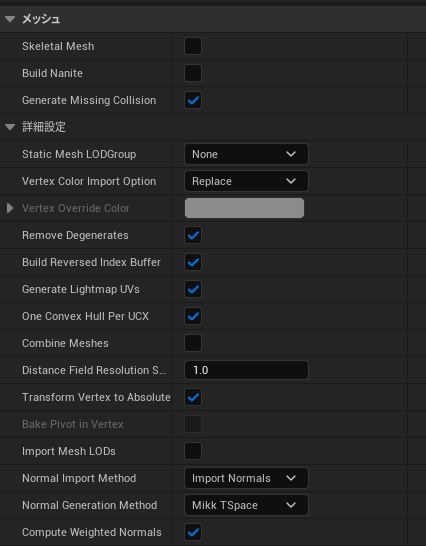Click the Distance Field Resolution Scale field
The image size is (426, 546).
tap(246, 370)
